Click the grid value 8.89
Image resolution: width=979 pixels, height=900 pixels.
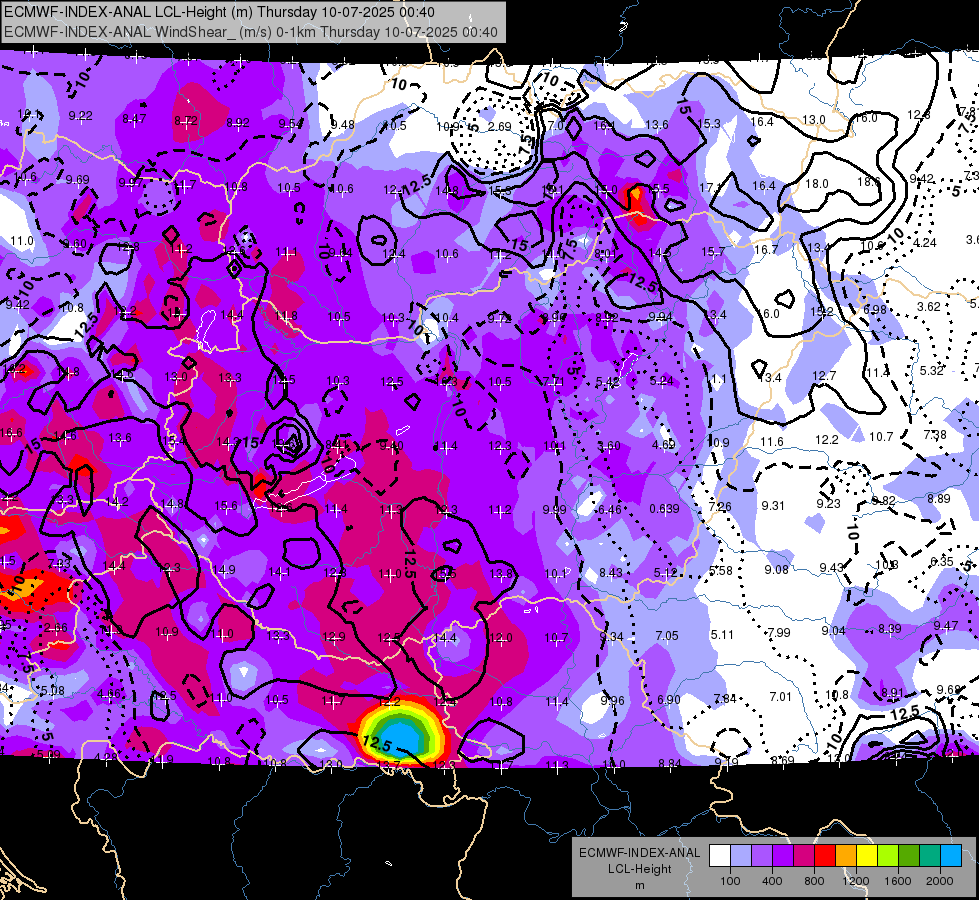938,498
